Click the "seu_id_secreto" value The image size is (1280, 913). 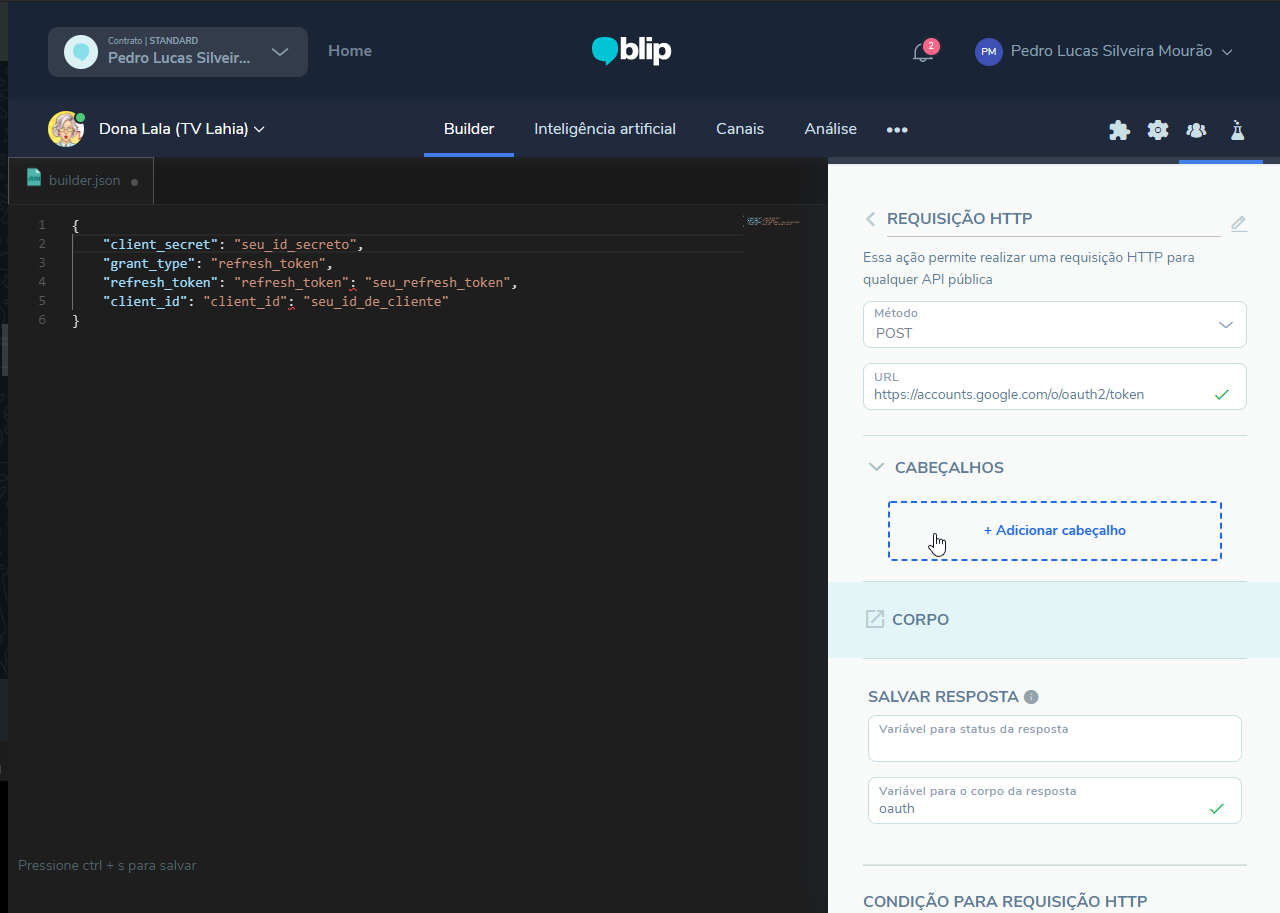pyautogui.click(x=296, y=244)
